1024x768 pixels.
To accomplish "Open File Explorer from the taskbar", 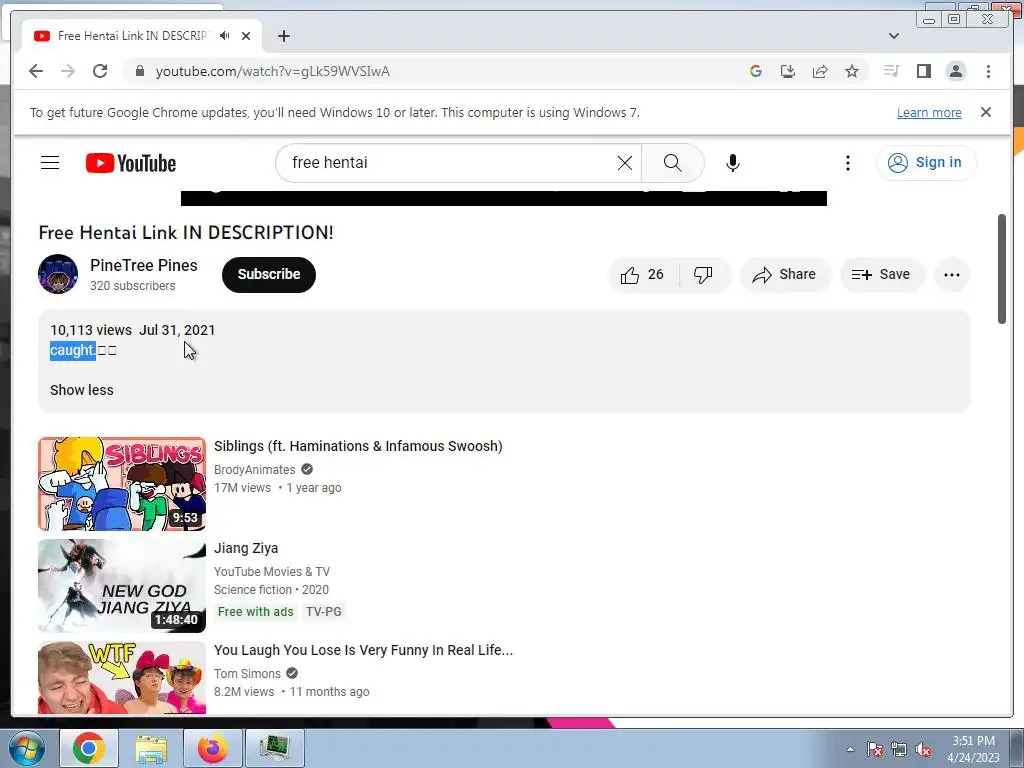I will 151,748.
